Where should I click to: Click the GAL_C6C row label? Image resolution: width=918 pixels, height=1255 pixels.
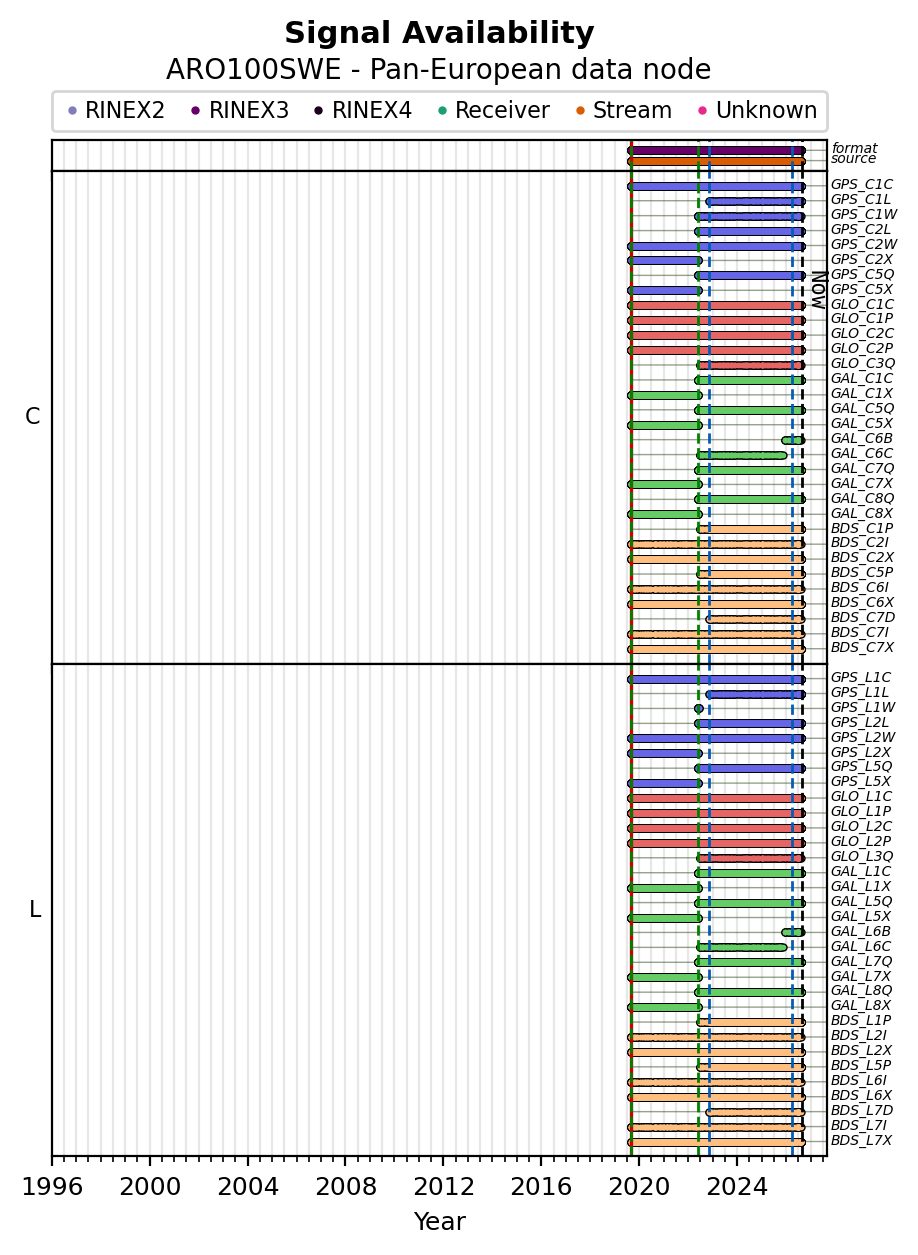(862, 453)
